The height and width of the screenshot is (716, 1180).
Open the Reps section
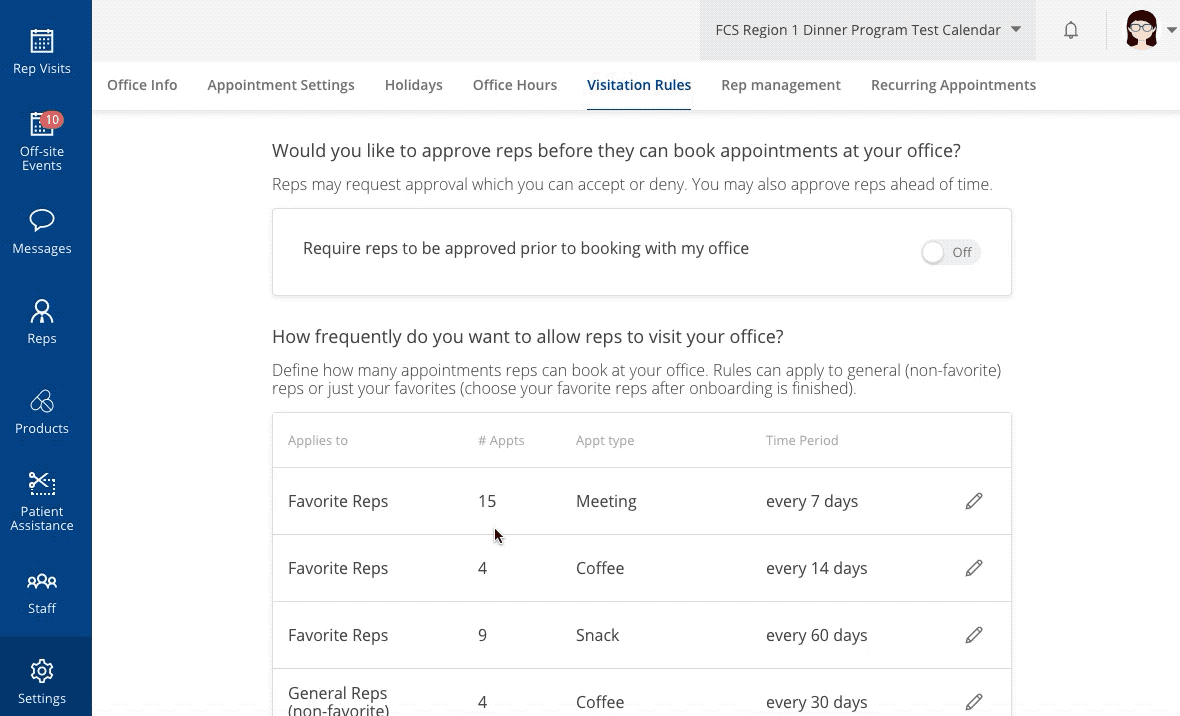pos(42,321)
